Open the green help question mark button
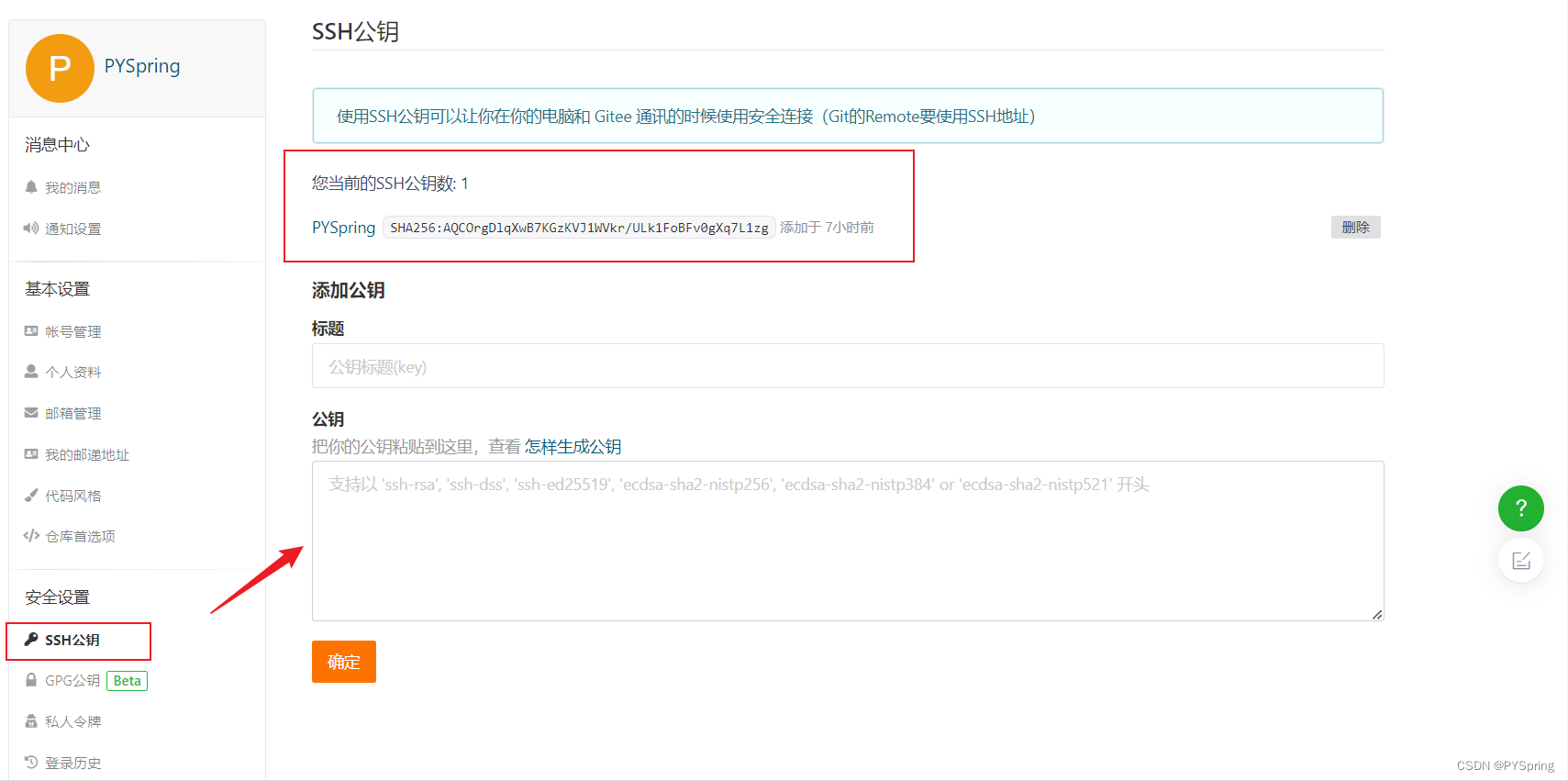 1521,508
